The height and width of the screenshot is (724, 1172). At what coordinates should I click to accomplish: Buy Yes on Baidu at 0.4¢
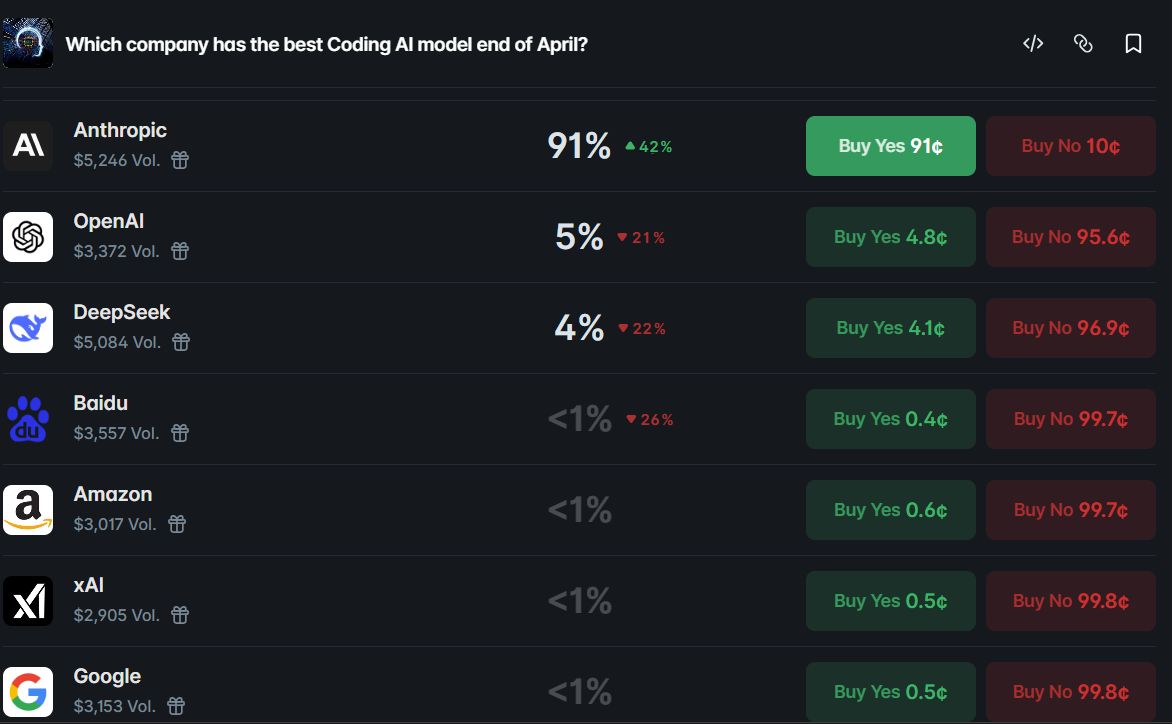890,419
